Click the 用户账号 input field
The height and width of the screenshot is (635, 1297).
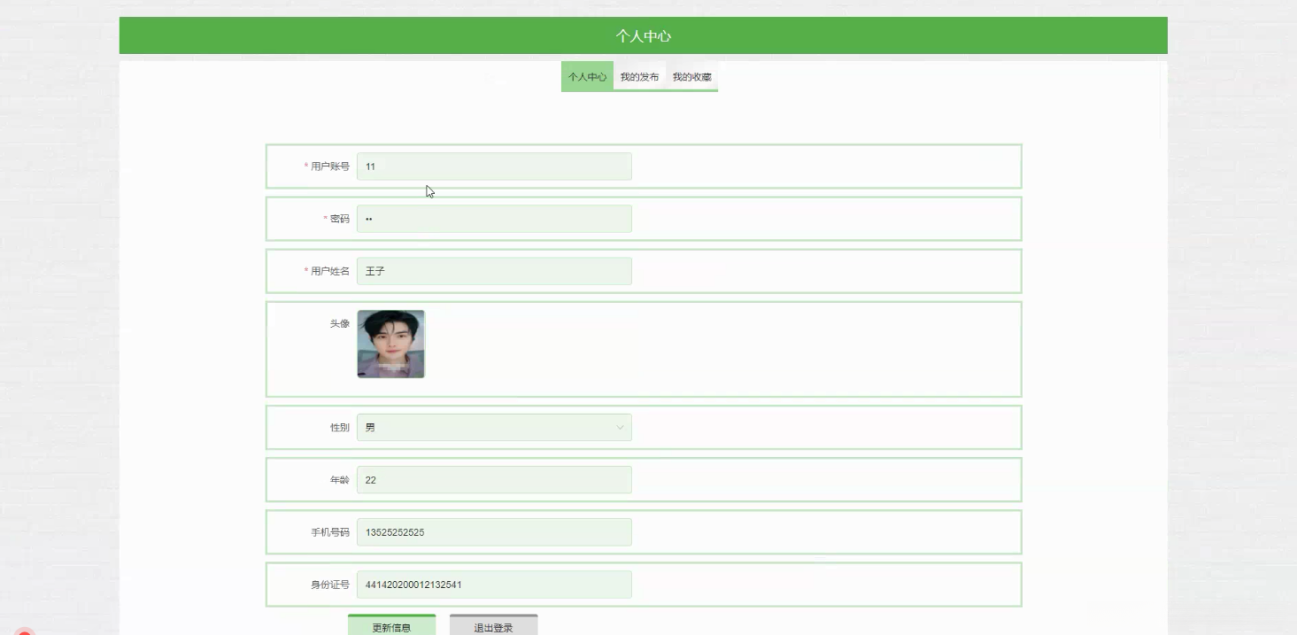pyautogui.click(x=494, y=166)
